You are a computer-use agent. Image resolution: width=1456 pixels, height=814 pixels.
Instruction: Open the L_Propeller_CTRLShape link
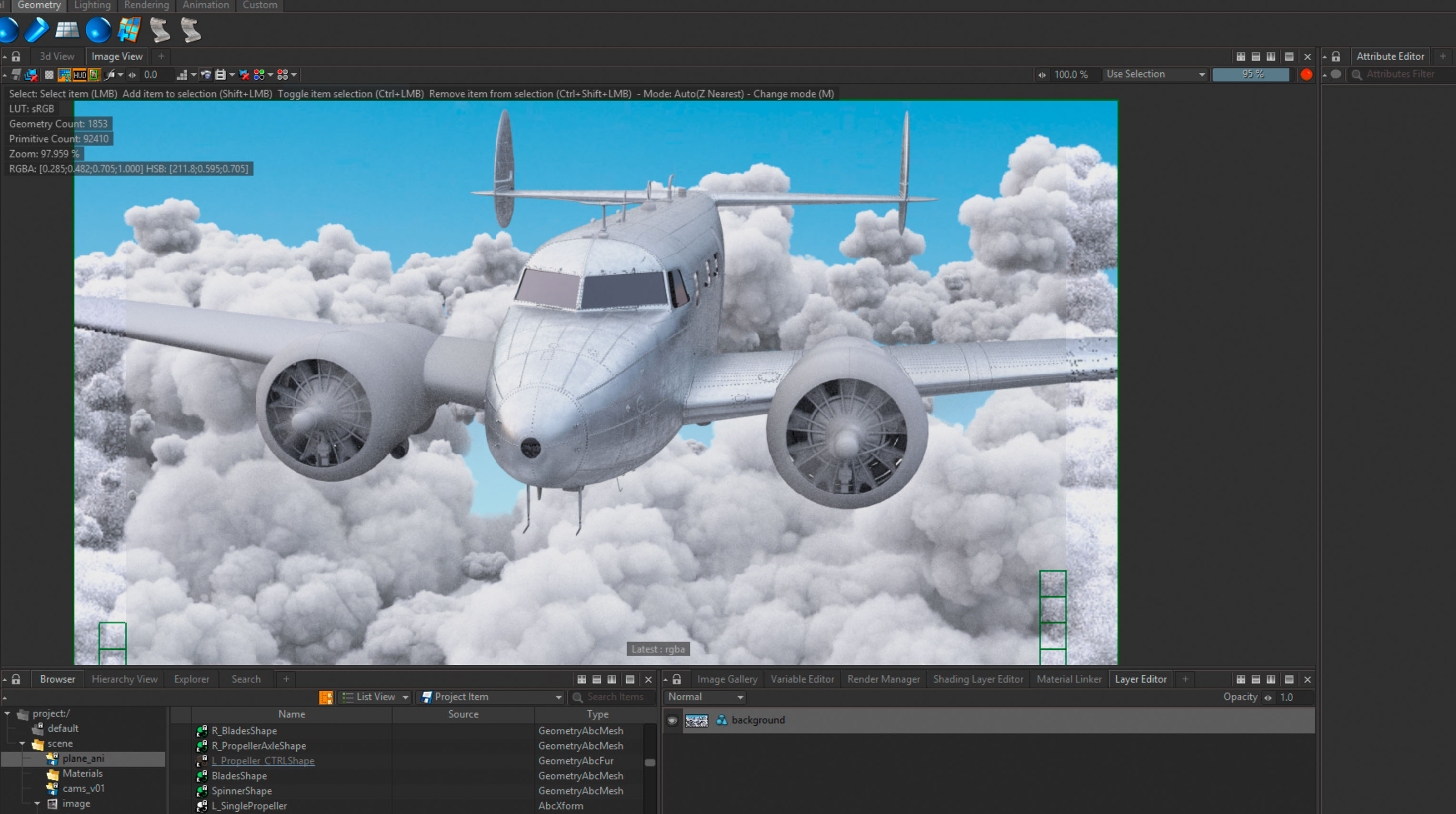263,761
